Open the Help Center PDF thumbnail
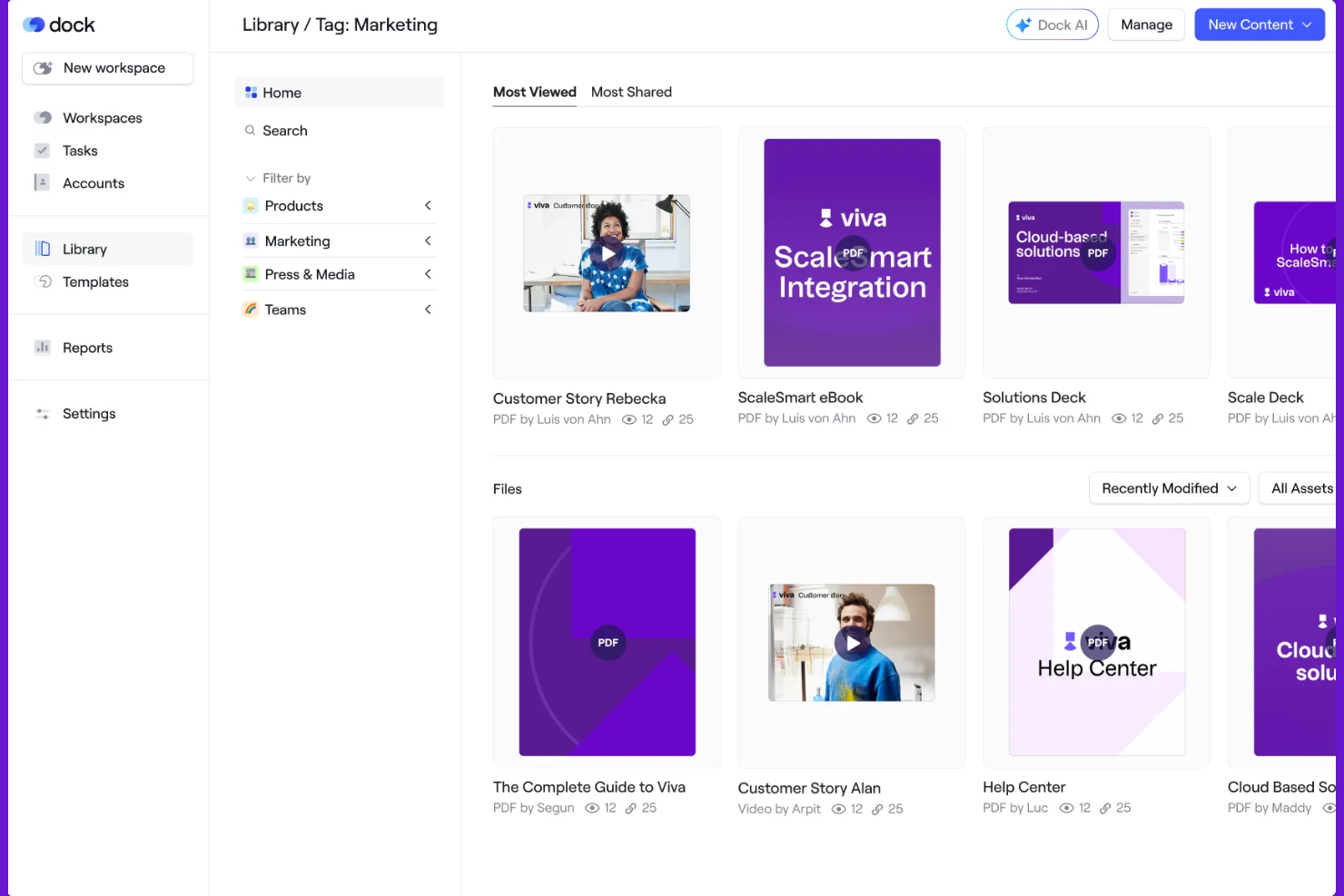Image resolution: width=1344 pixels, height=896 pixels. click(x=1097, y=642)
